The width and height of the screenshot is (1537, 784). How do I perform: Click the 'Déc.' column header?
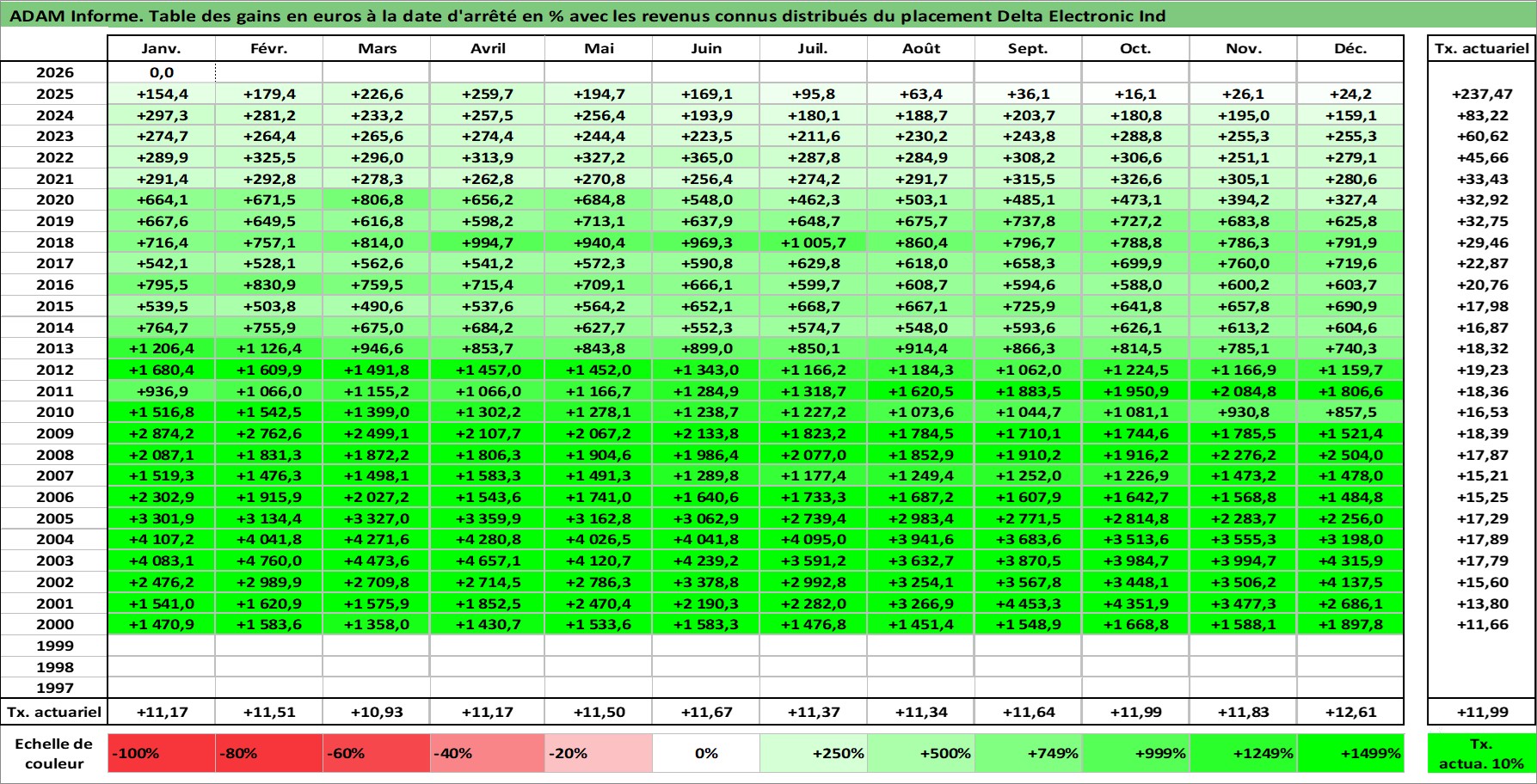[1350, 48]
